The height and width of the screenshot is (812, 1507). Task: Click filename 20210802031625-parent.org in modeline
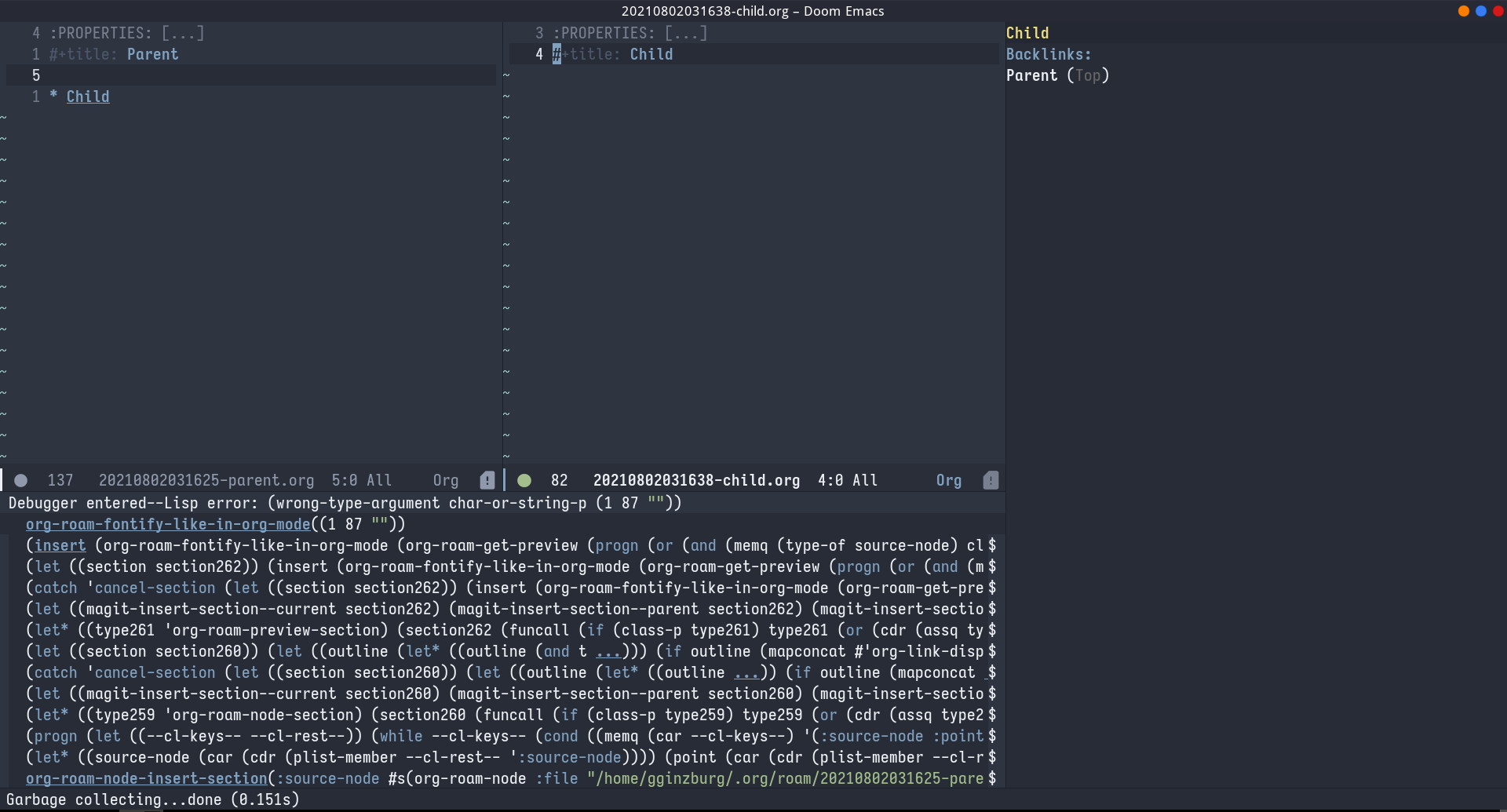pos(206,479)
